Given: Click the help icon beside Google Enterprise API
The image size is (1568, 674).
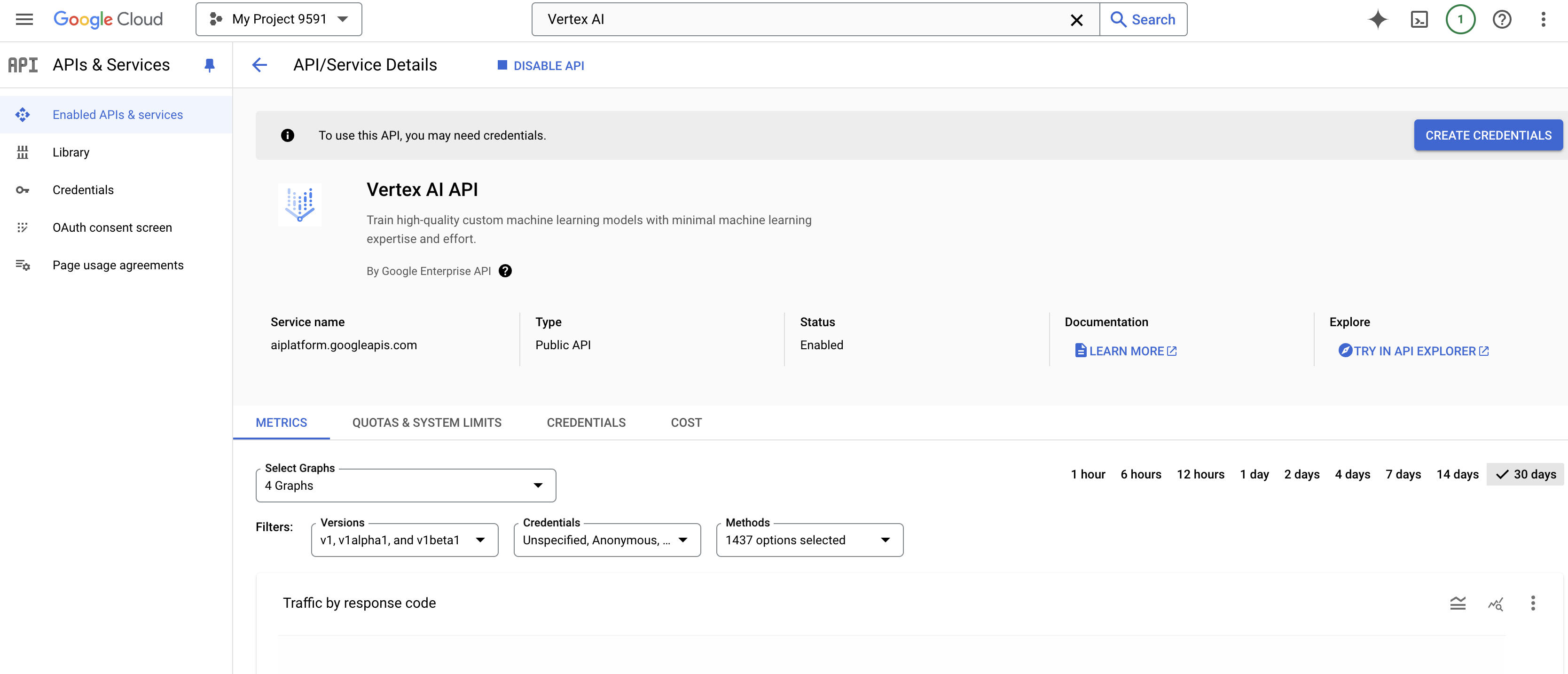Looking at the screenshot, I should (x=505, y=271).
